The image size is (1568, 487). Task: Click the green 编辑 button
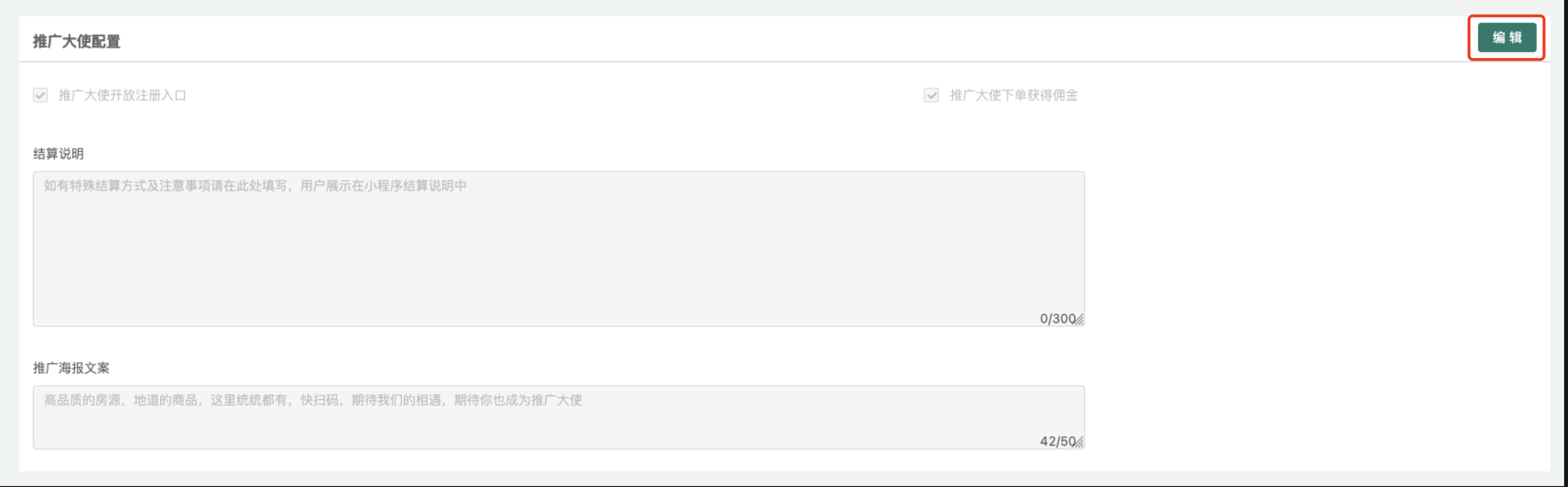click(1506, 38)
